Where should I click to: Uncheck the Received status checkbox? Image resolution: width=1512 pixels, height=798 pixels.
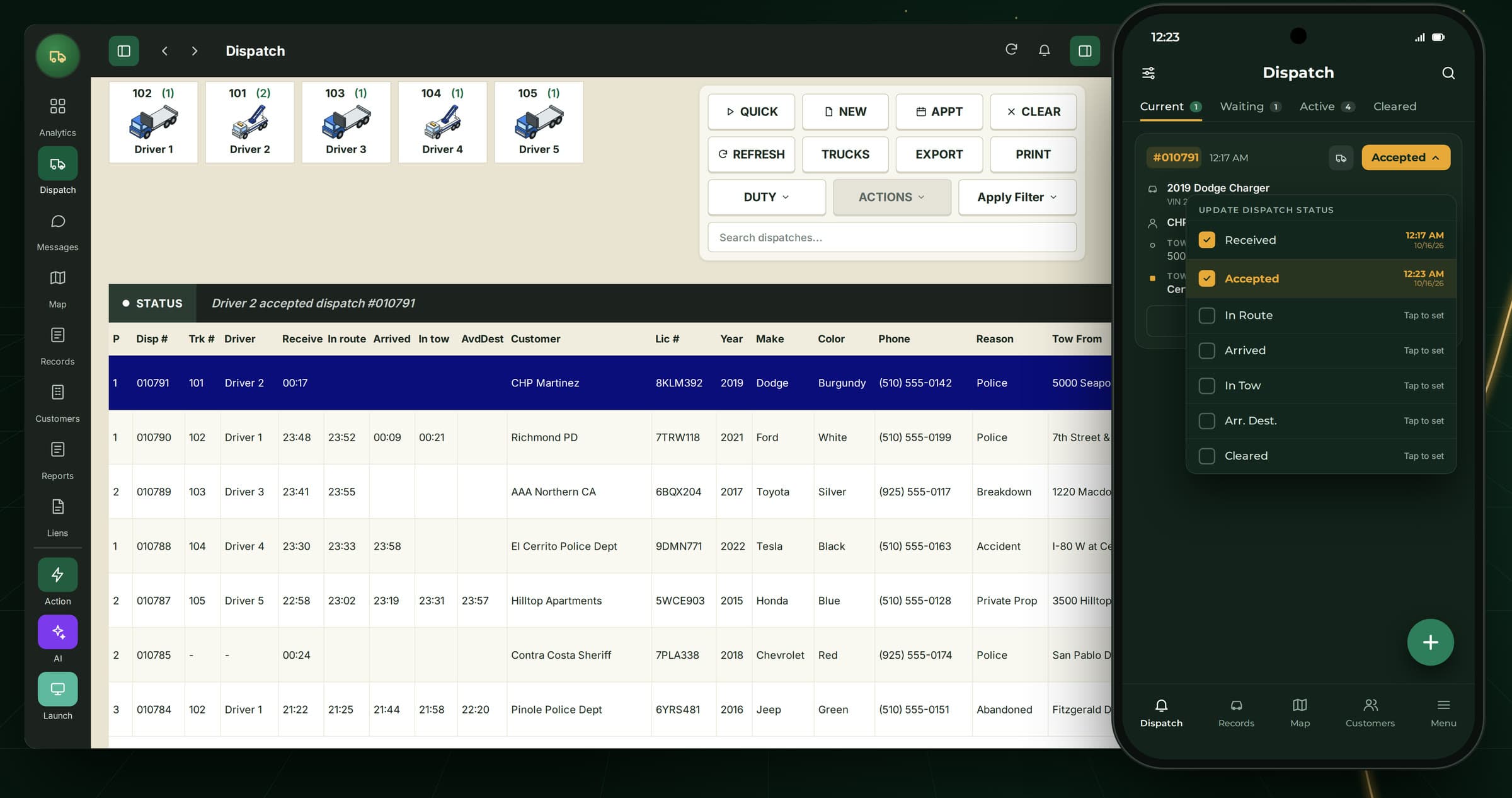(x=1207, y=240)
